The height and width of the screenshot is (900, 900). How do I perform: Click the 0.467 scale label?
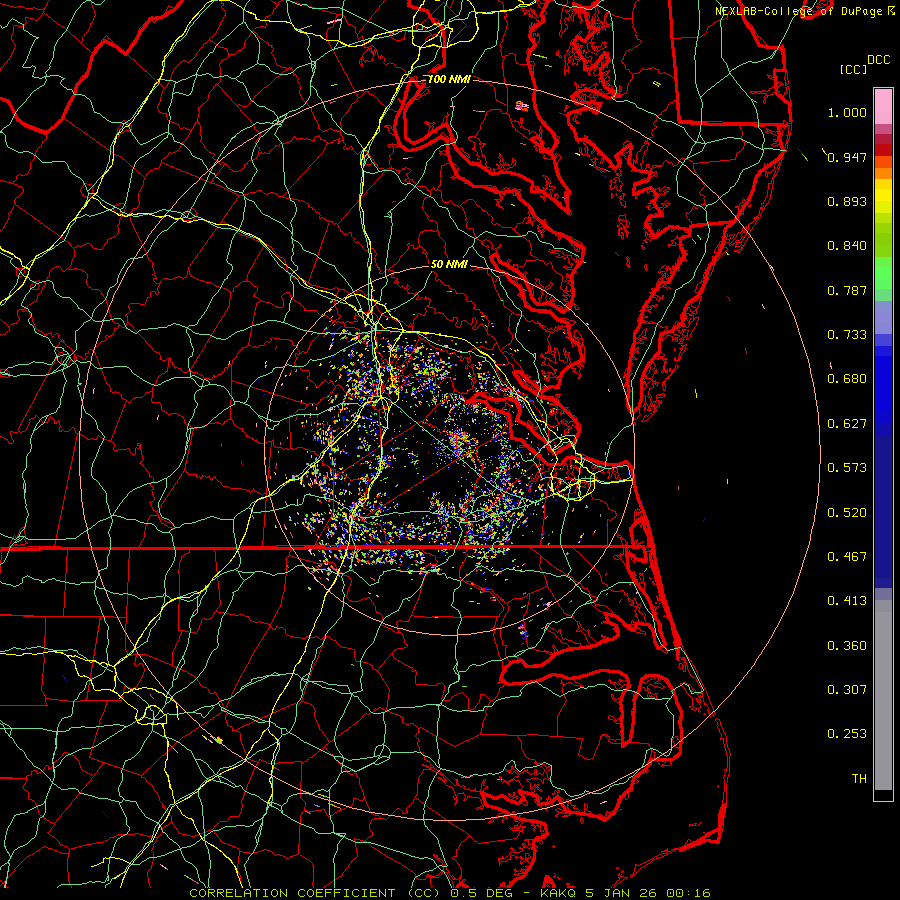(847, 557)
